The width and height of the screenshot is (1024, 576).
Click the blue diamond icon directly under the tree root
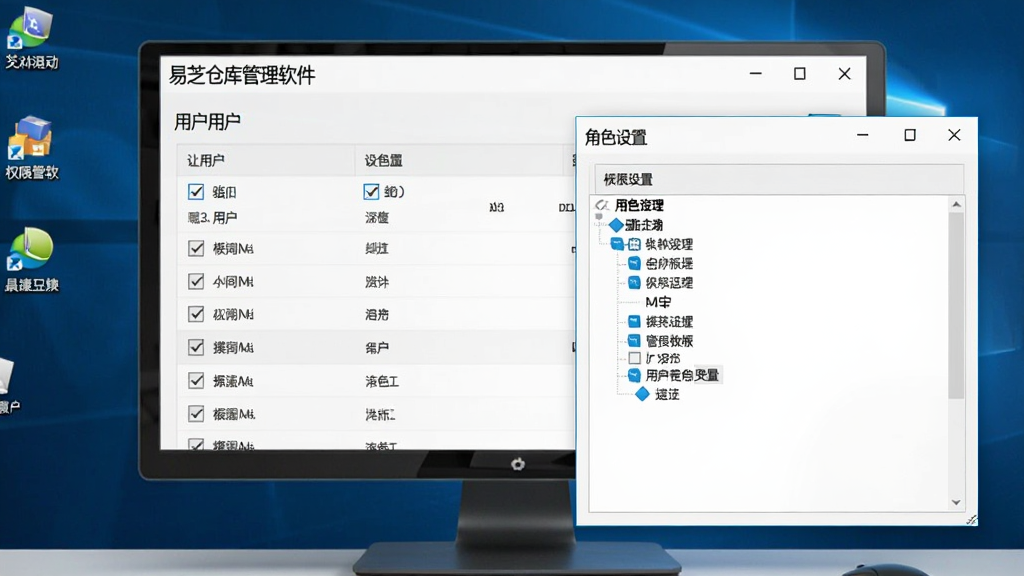pos(616,225)
